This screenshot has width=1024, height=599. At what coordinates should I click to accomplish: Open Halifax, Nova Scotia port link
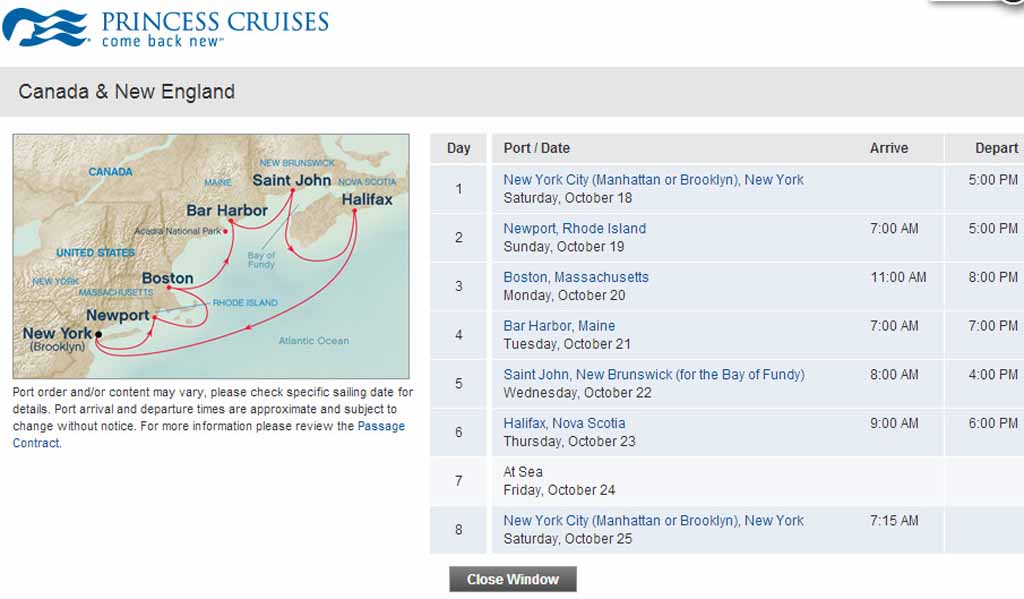[x=564, y=423]
